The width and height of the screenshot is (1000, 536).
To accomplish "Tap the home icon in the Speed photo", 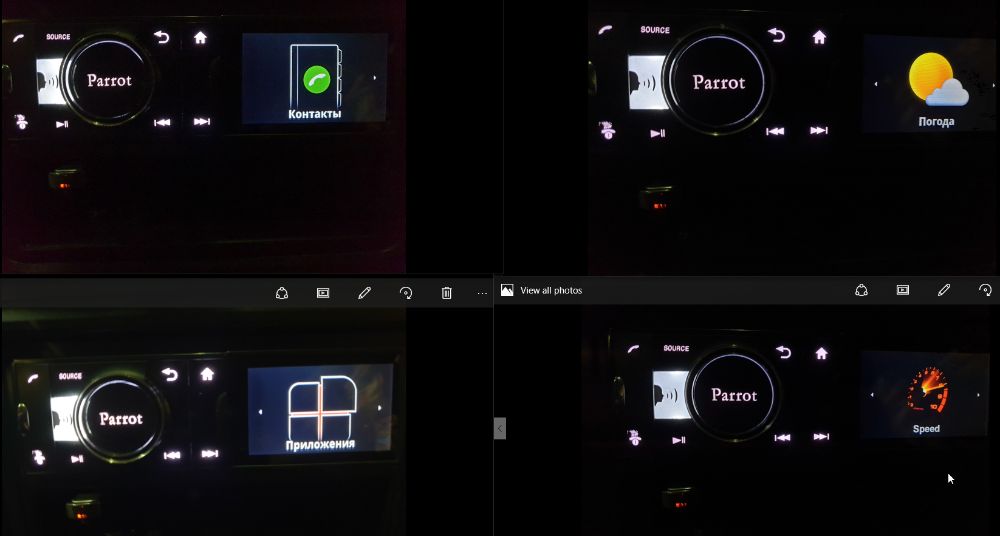I will pos(821,353).
